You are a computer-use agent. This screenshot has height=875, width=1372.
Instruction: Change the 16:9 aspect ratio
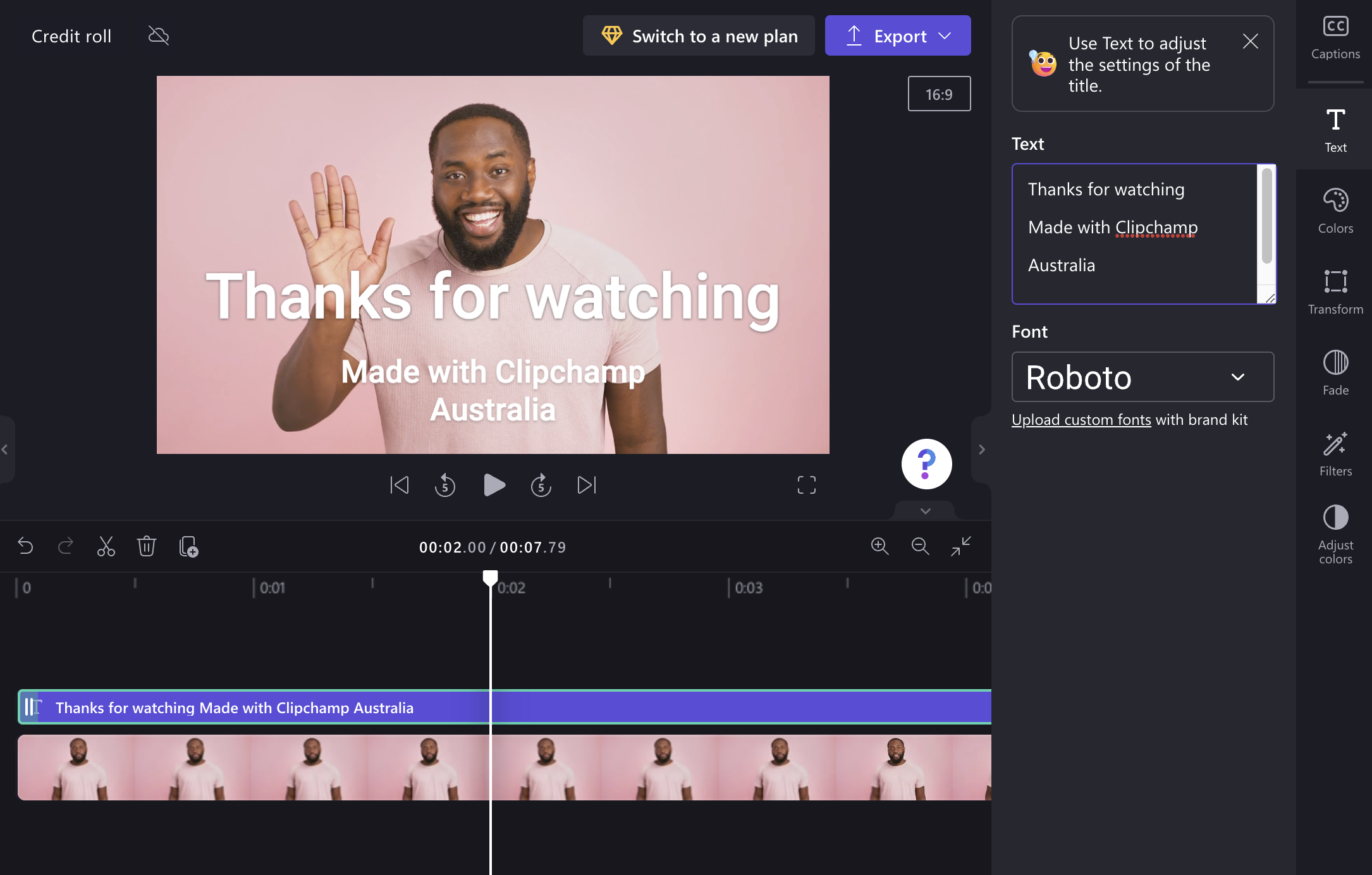click(939, 94)
